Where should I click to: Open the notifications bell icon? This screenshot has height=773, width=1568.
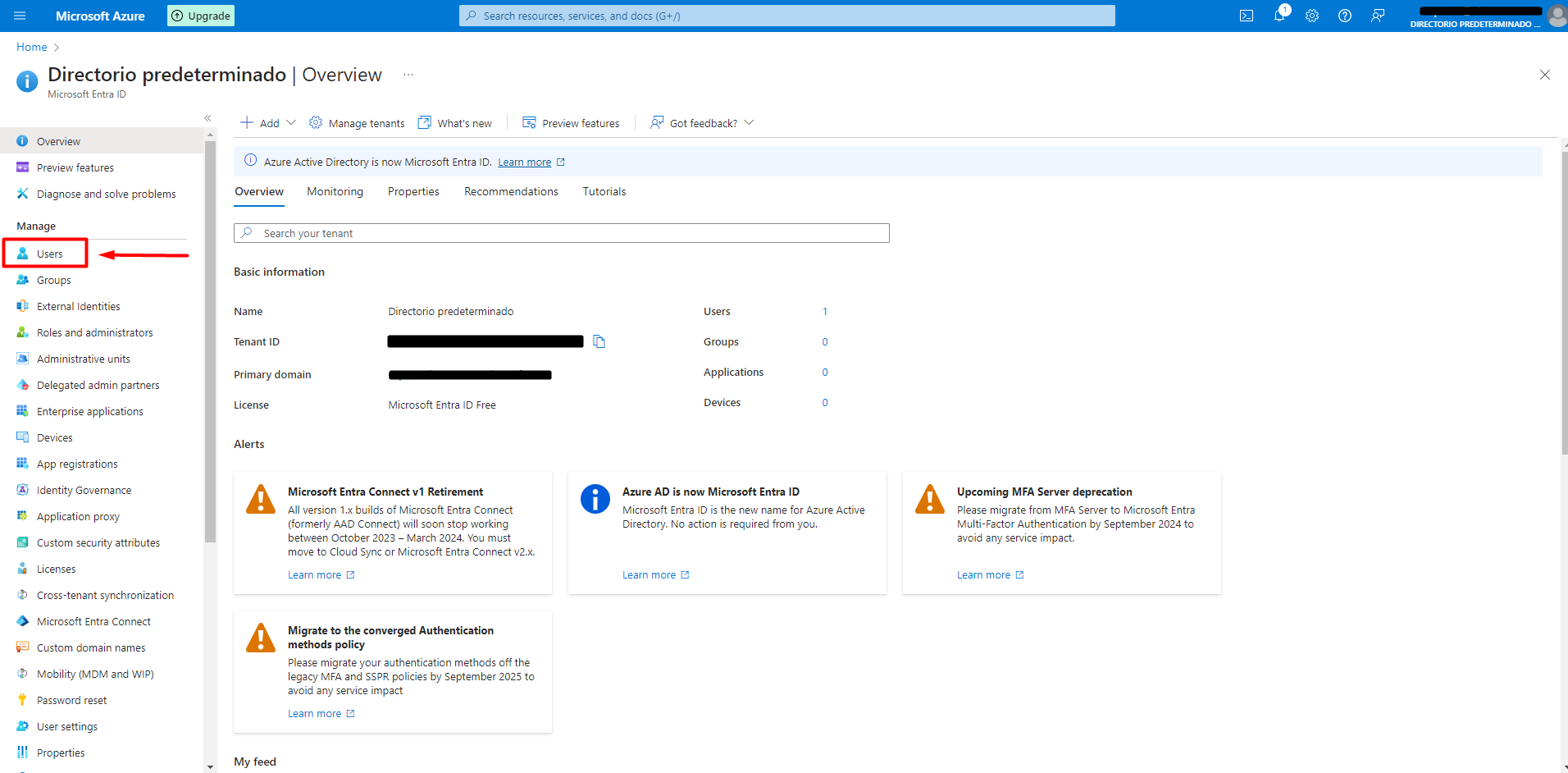pyautogui.click(x=1279, y=16)
